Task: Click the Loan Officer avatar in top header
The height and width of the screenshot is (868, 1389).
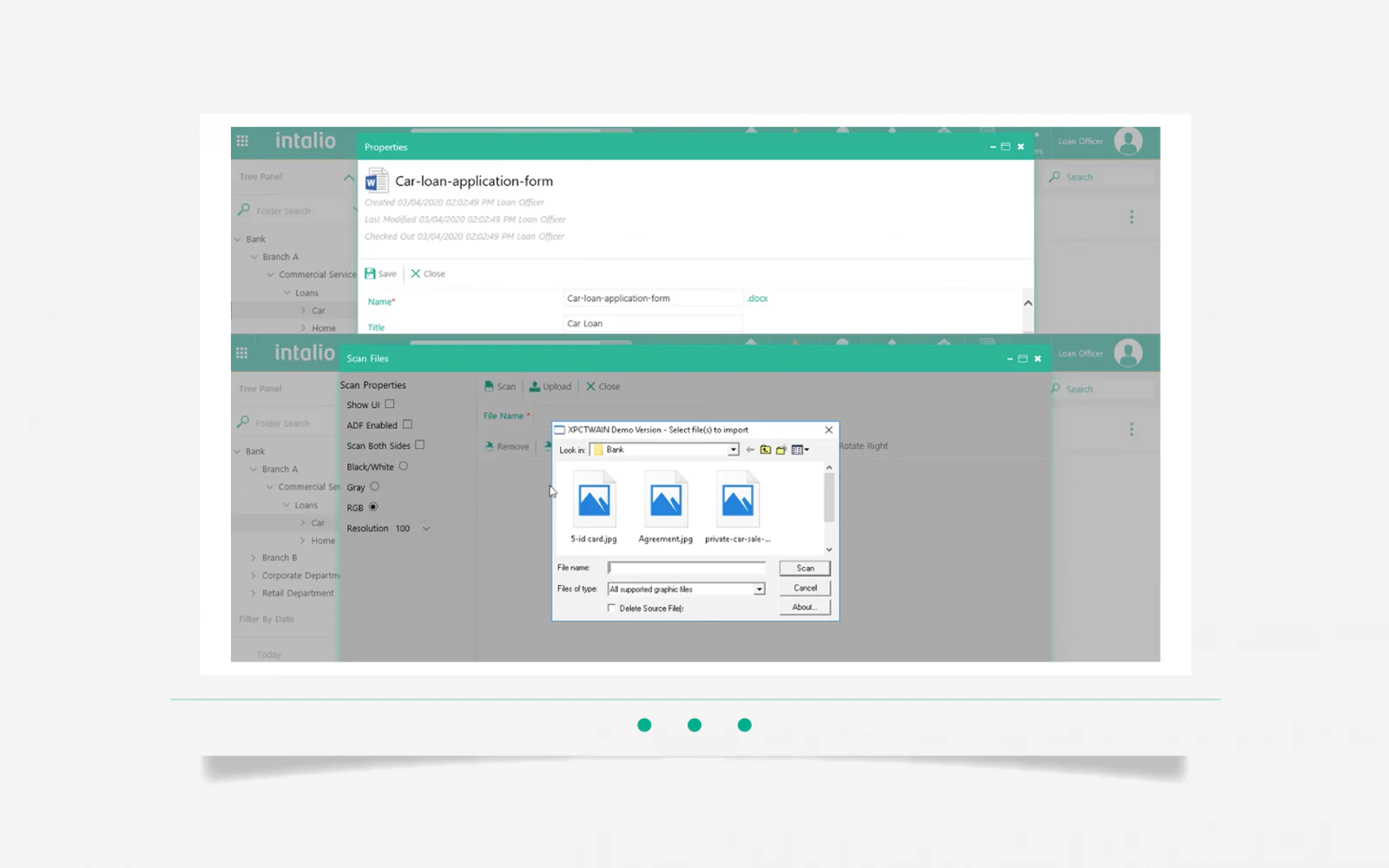Action: click(x=1128, y=141)
